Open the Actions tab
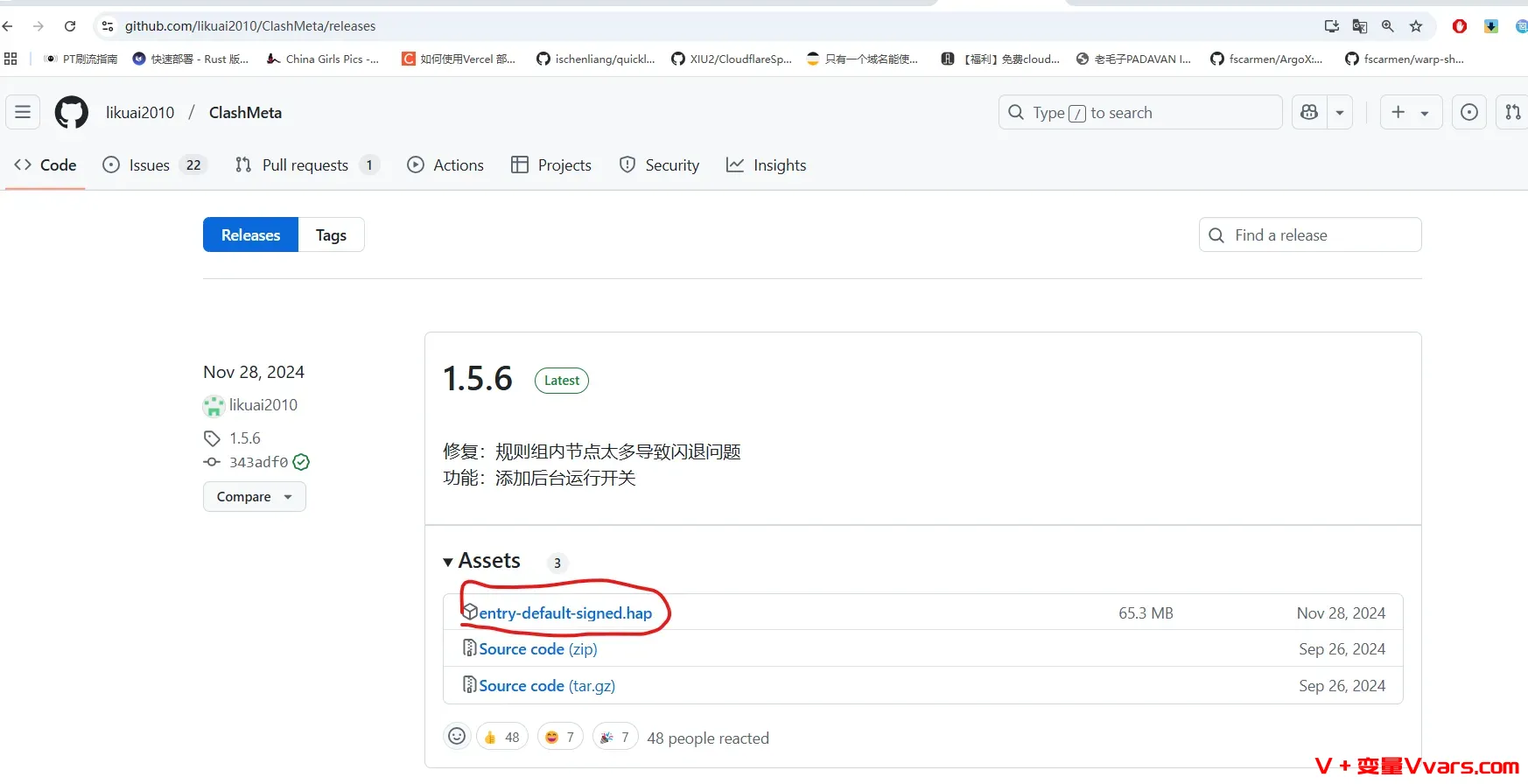This screenshot has width=1528, height=784. (x=445, y=165)
